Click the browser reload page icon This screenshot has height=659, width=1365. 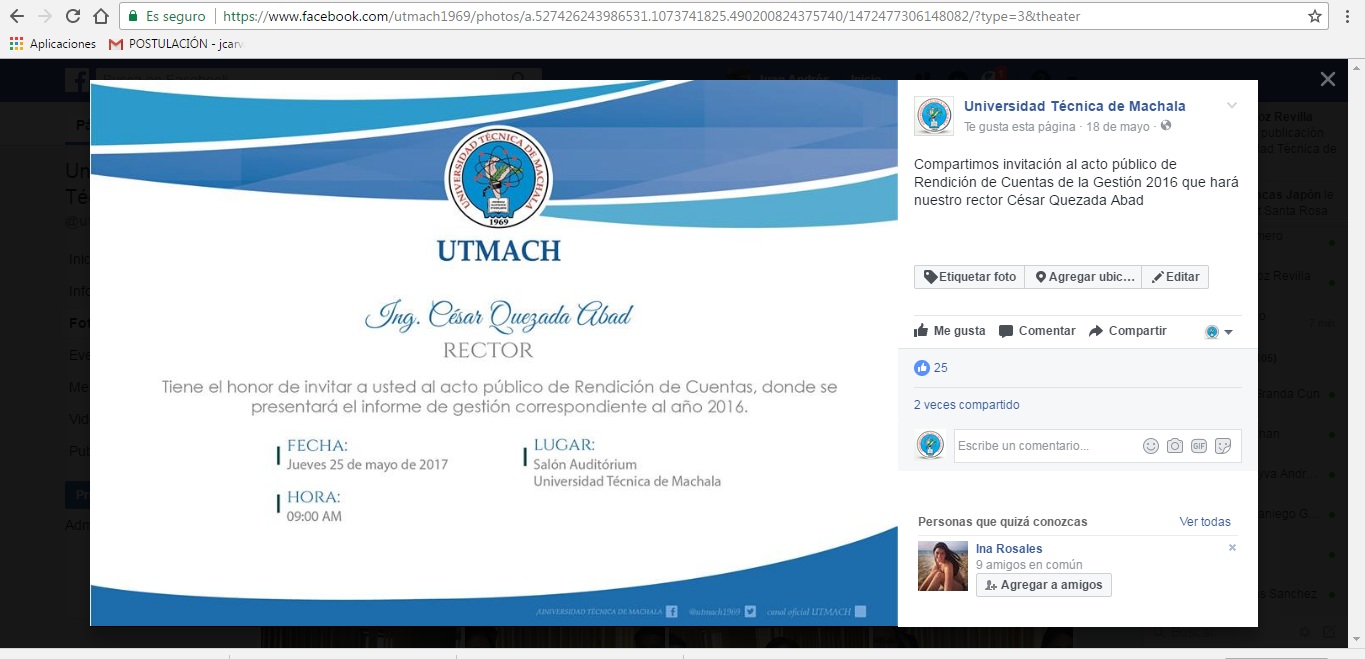click(72, 16)
